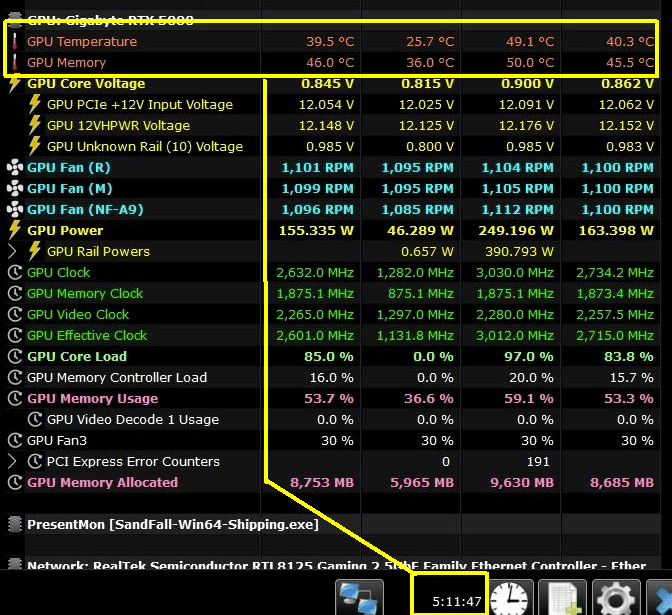Viewport: 672px width, 615px height.
Task: Click the icon beside GPU Video Decode 1 Usage
Action: click(35, 420)
